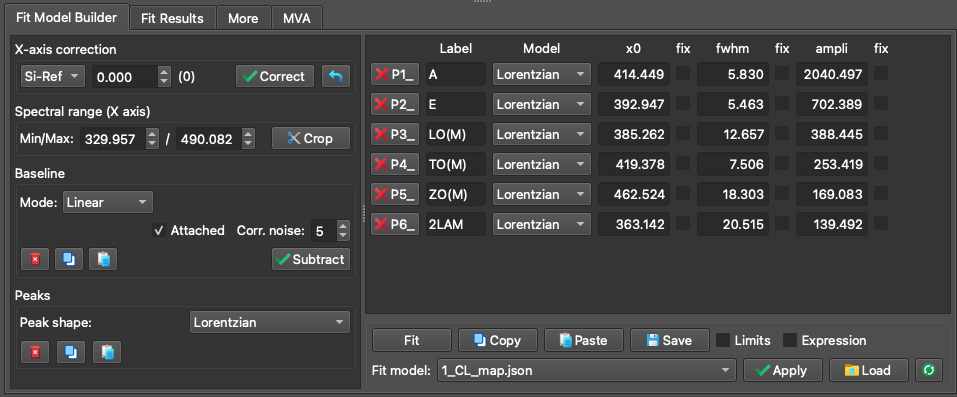This screenshot has height=397, width=957.
Task: Click the X-axis correction stepper arrows
Action: 164,76
